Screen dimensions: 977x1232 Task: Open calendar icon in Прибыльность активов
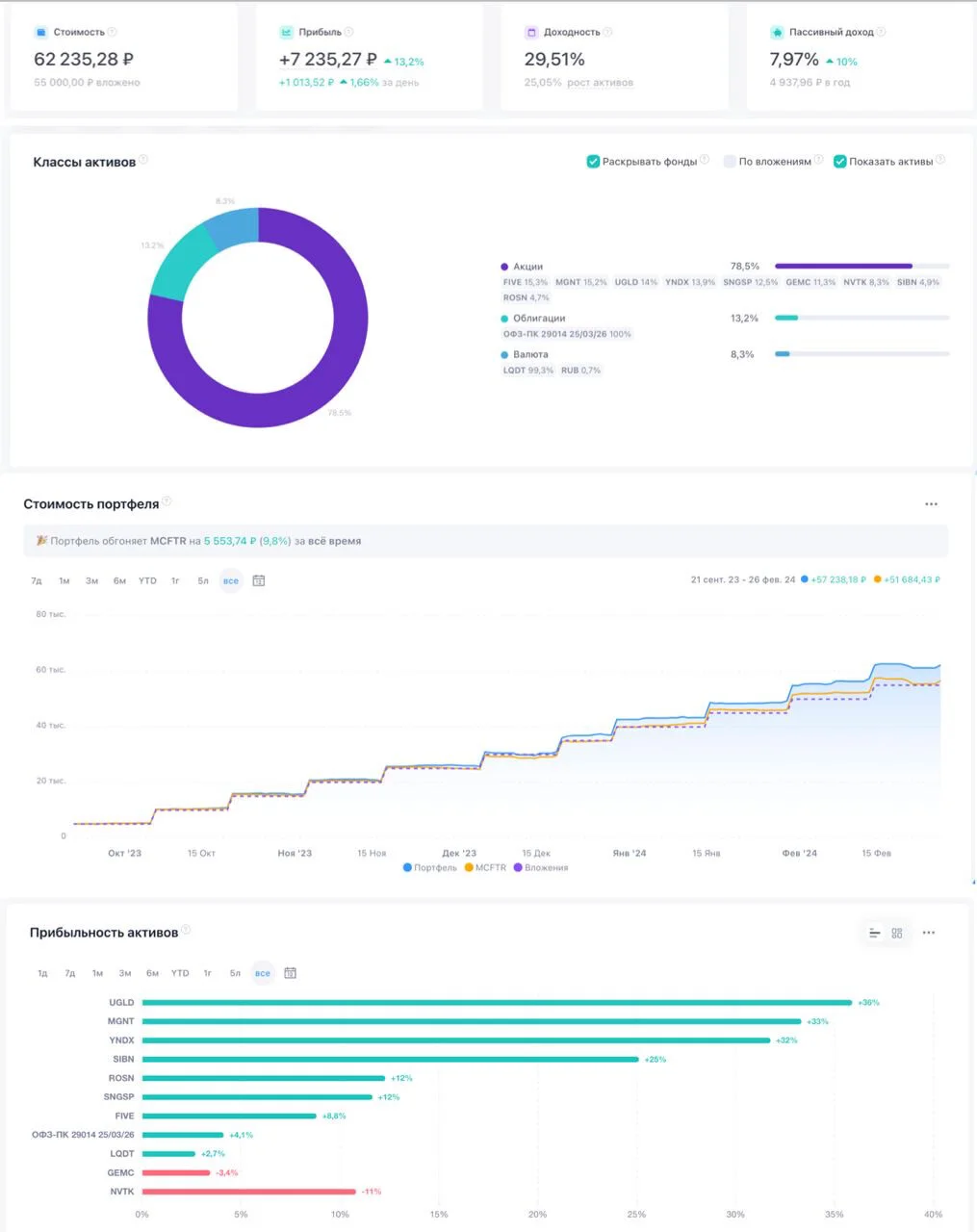pyautogui.click(x=290, y=973)
